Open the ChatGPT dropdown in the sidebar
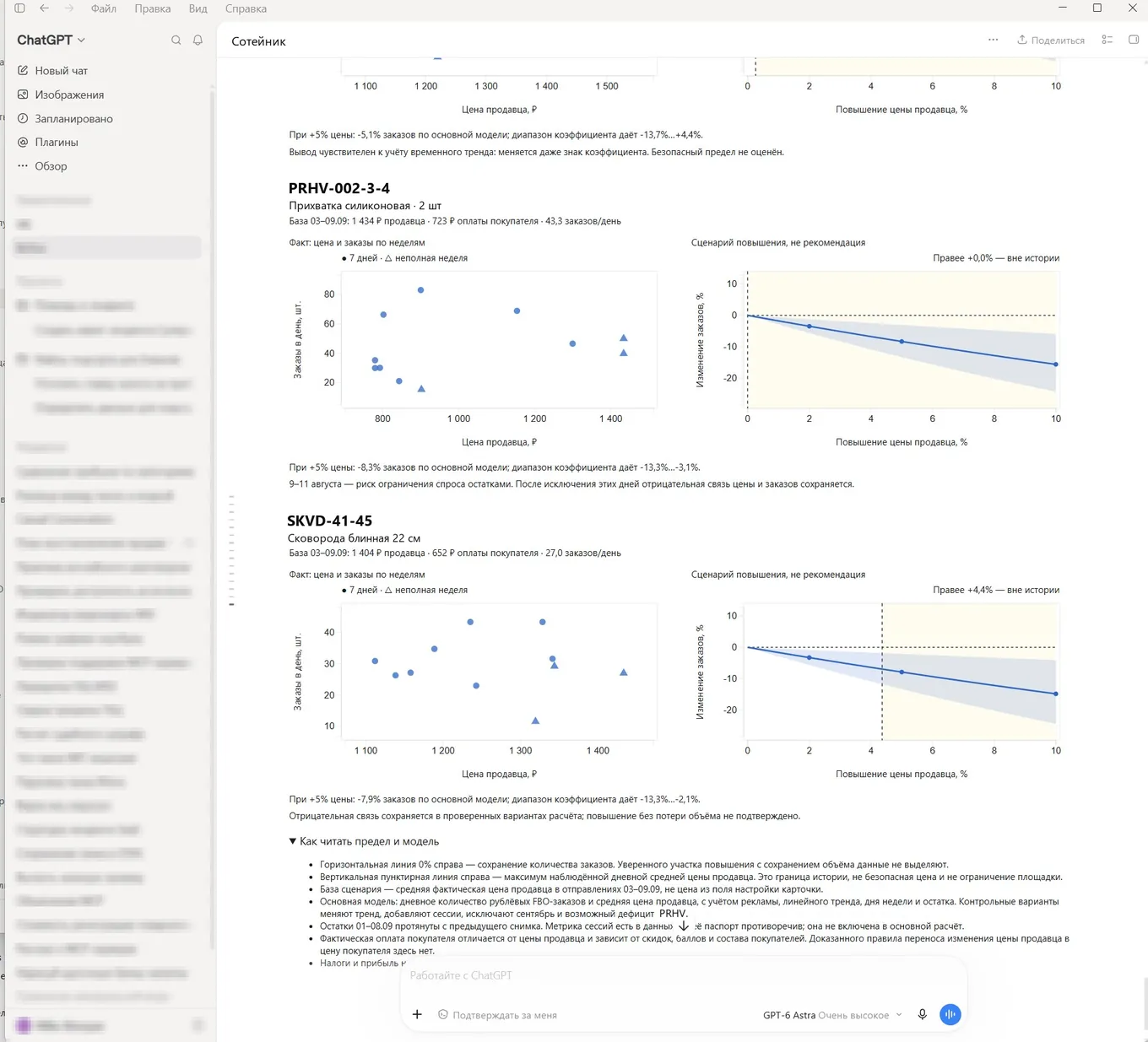 pyautogui.click(x=51, y=40)
